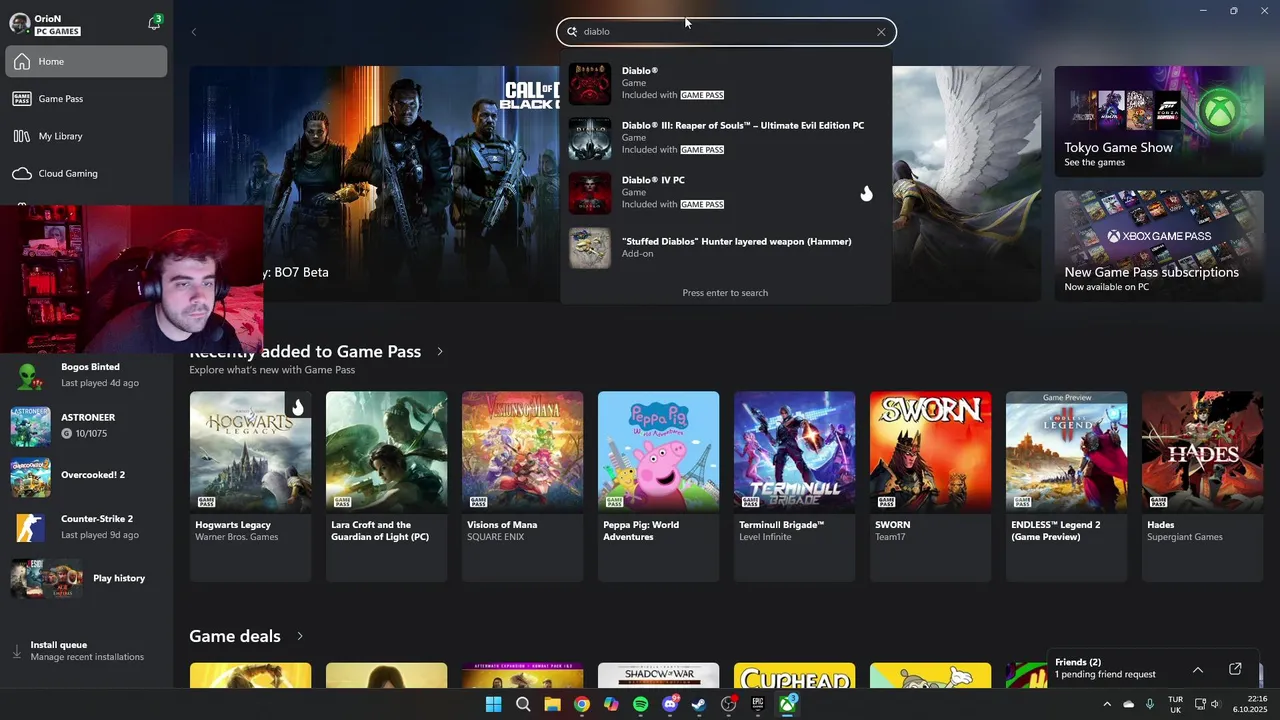This screenshot has height=720, width=1280.
Task: Expand the Game deals section chevron
Action: (x=299, y=637)
